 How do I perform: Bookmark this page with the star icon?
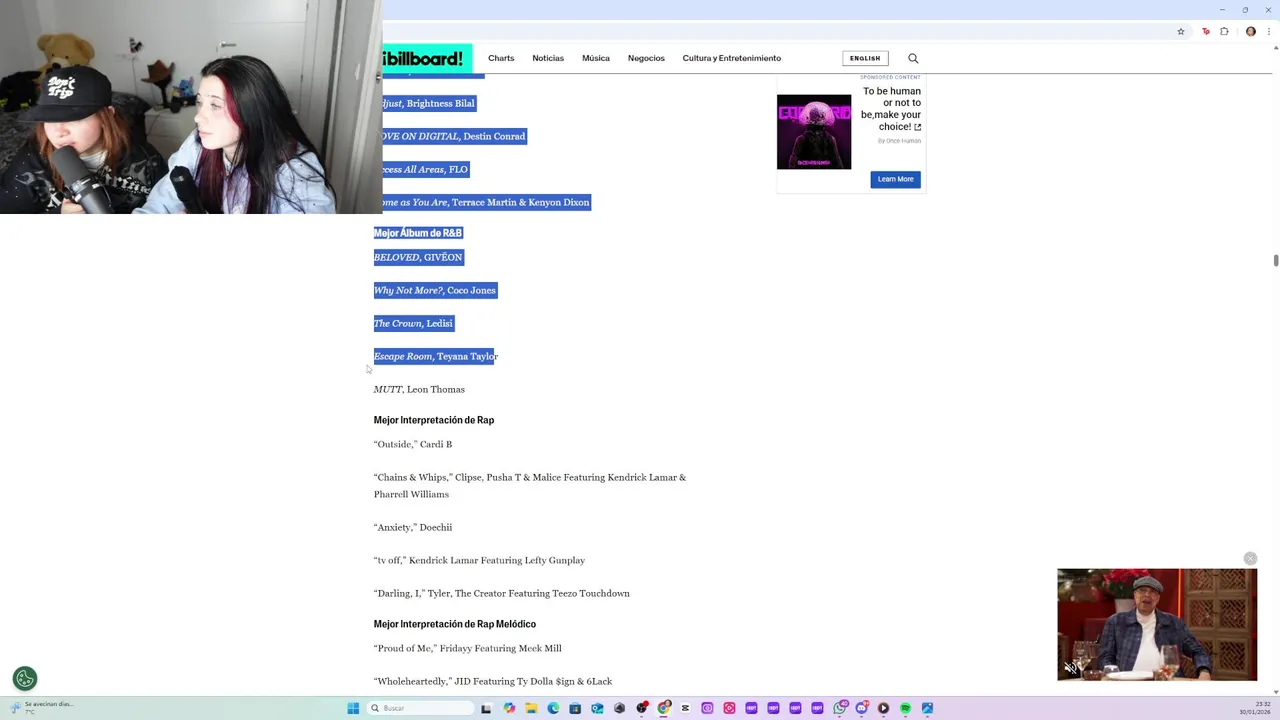pyautogui.click(x=1181, y=31)
